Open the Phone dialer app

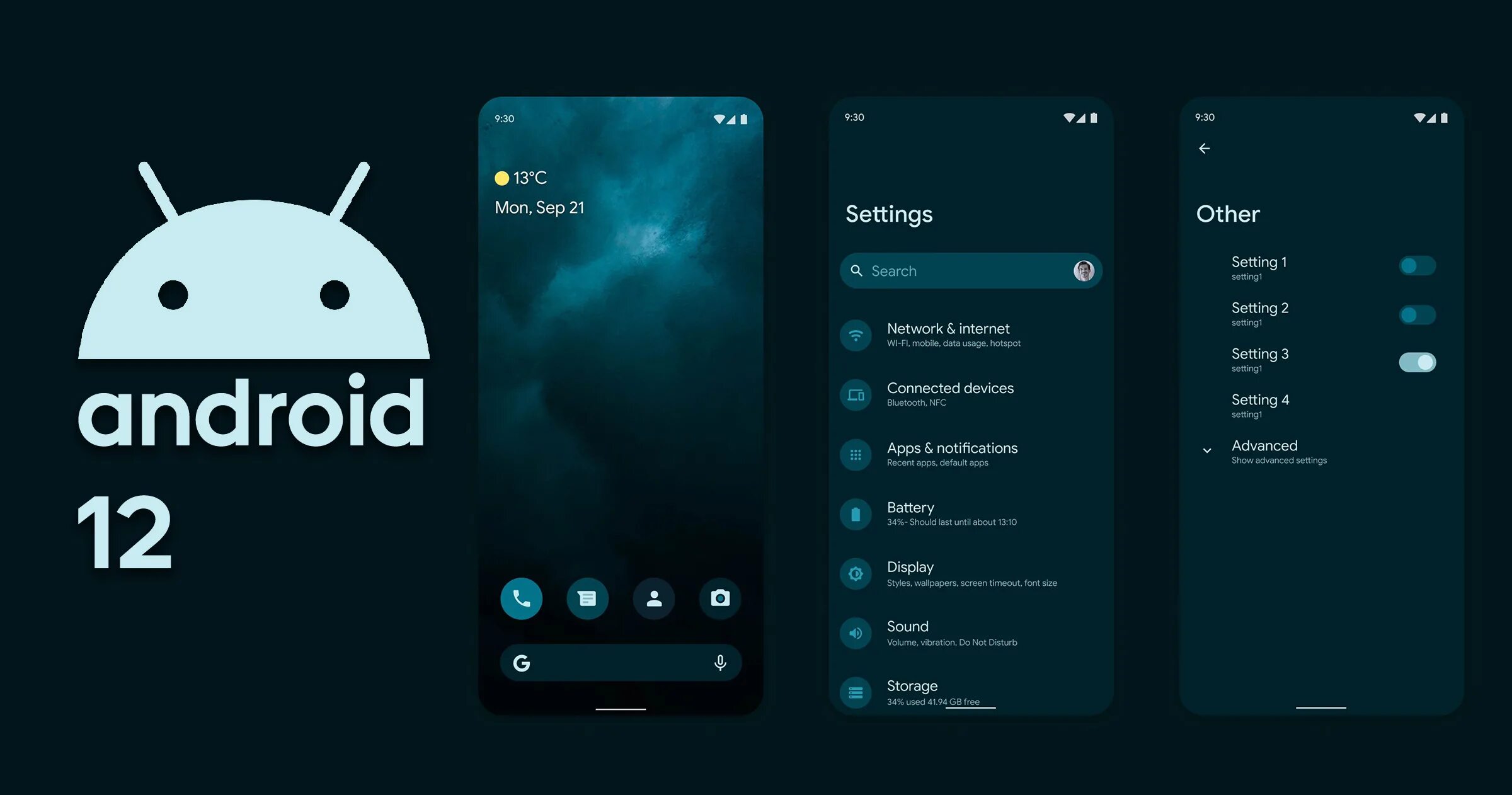(522, 598)
